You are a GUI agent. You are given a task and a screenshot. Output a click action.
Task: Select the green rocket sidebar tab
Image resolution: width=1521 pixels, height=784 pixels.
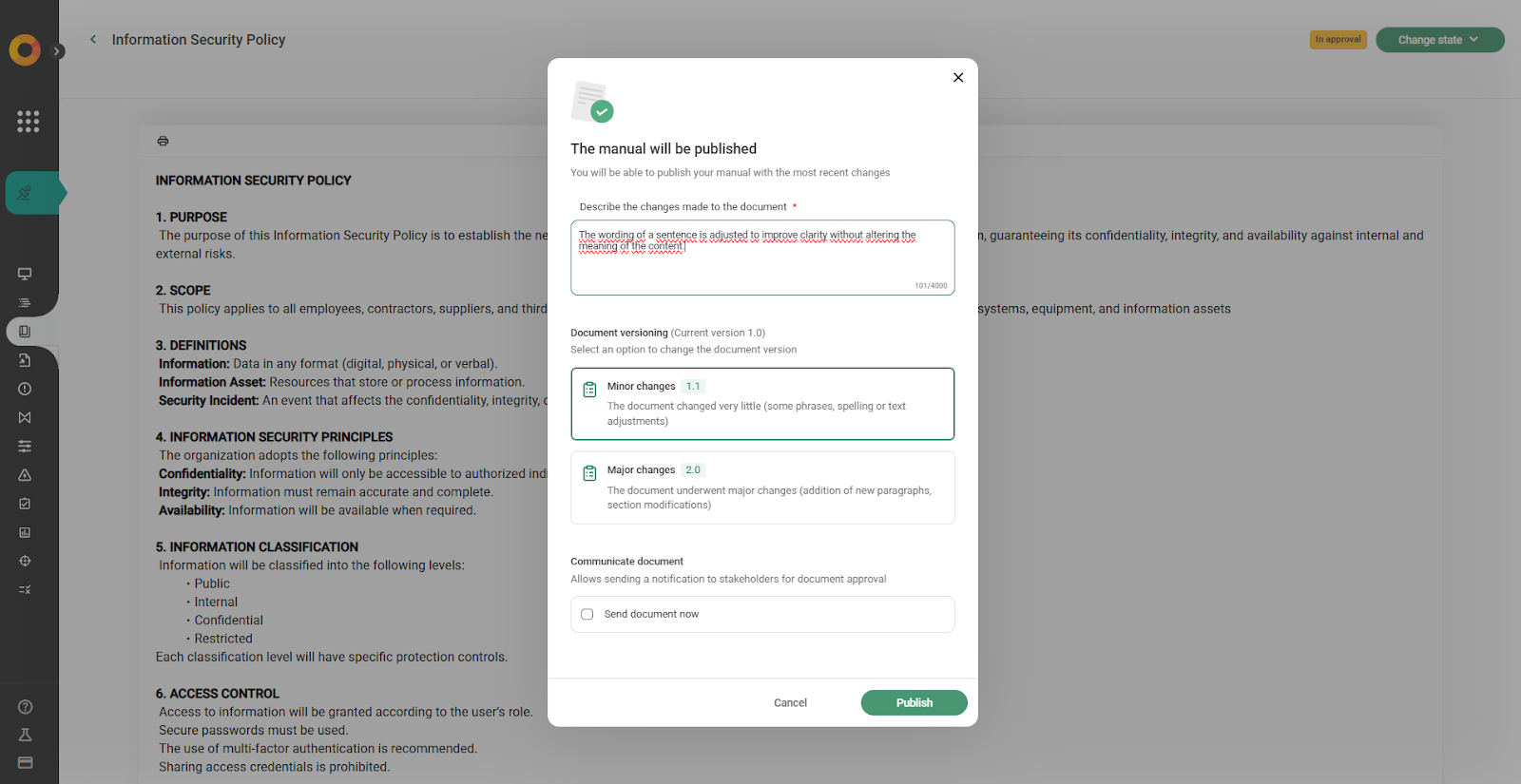tap(26, 193)
